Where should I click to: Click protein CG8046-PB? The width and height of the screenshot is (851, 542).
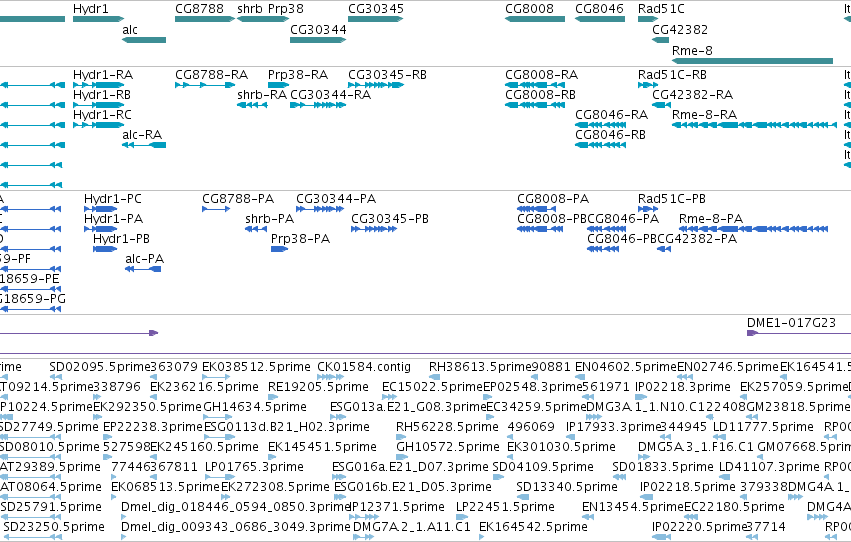point(623,239)
